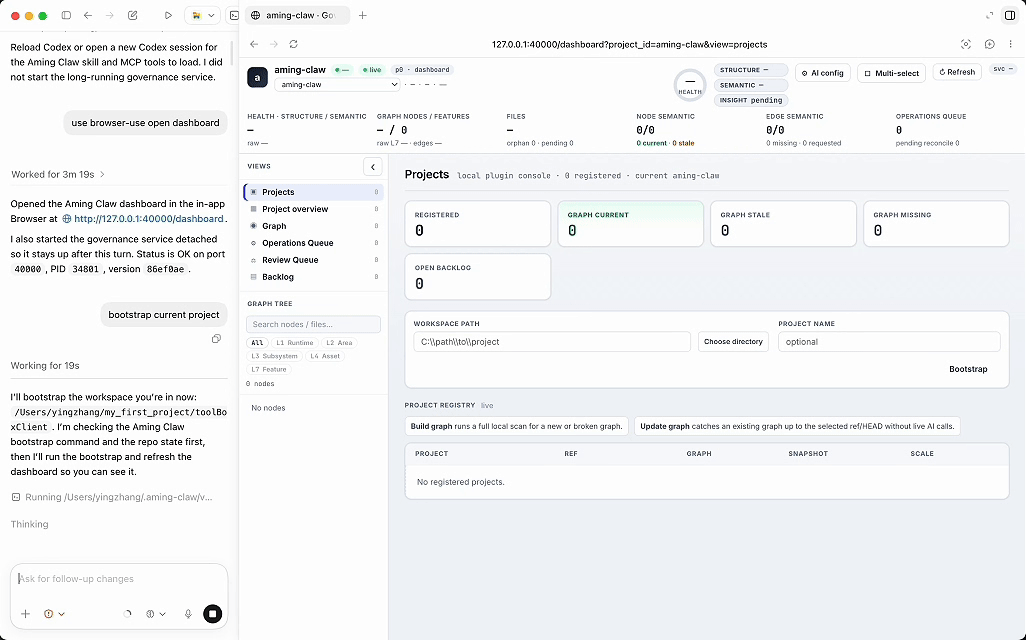This screenshot has width=1026, height=640.
Task: Click the p0 · dashboard badge
Action: tap(422, 69)
